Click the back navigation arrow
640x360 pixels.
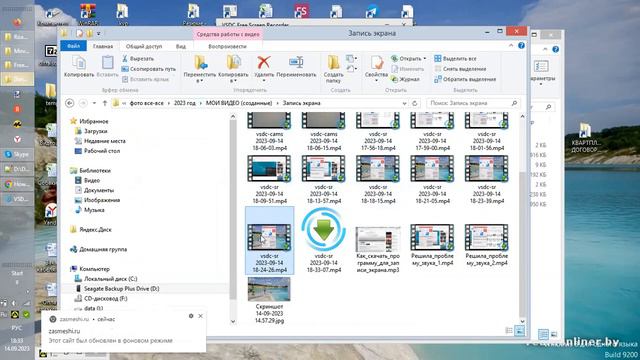point(69,103)
